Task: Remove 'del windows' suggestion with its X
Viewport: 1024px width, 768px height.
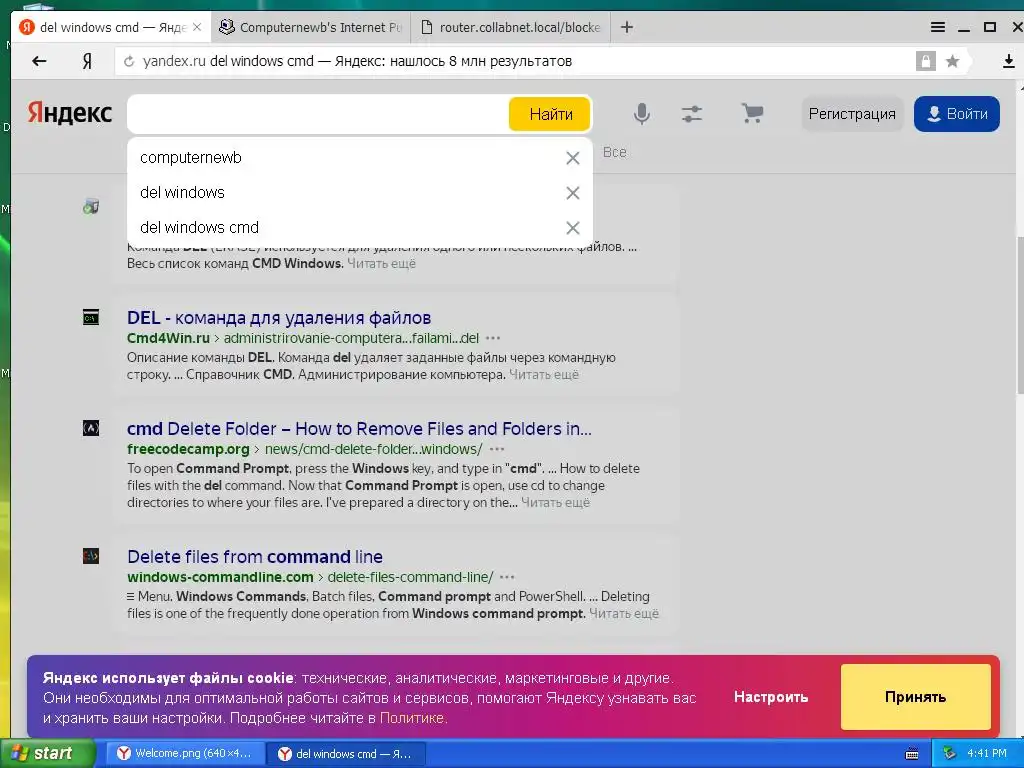Action: (x=573, y=193)
